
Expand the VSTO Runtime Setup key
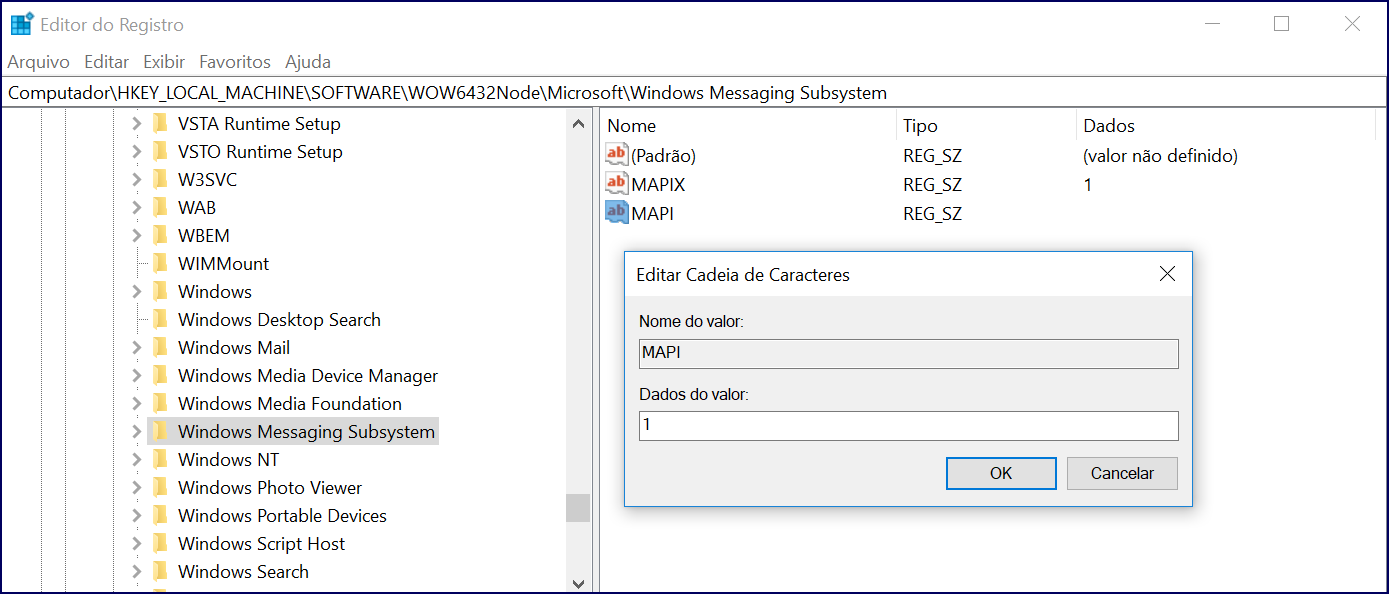click(137, 152)
